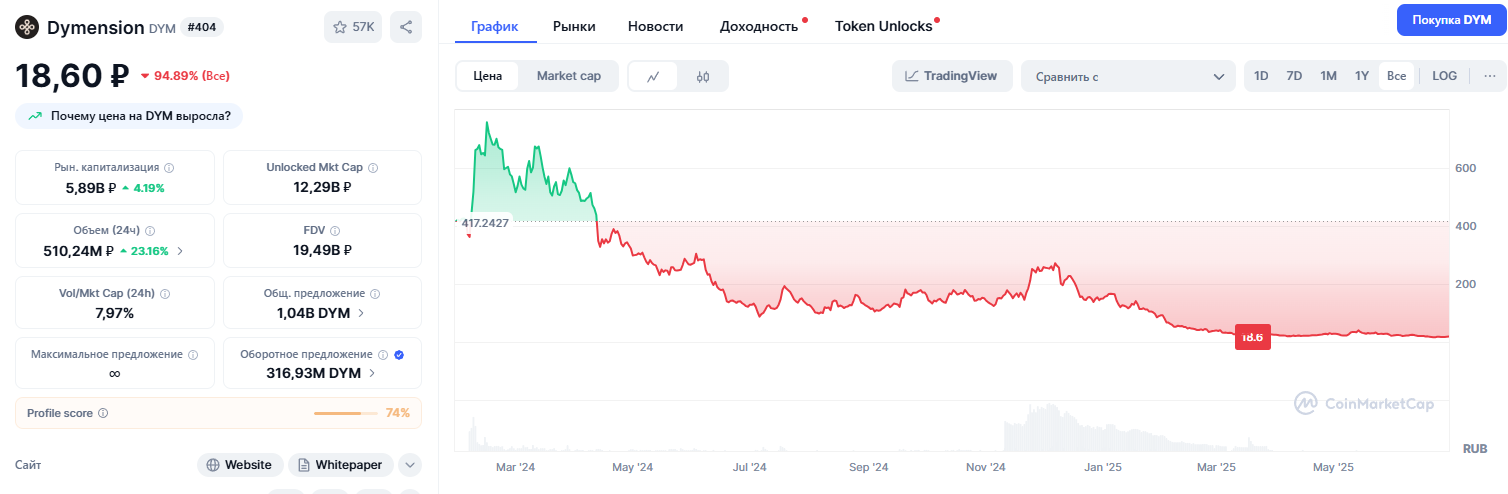Click the Покупка DYM button
This screenshot has height=494, width=1508.
1451,20
